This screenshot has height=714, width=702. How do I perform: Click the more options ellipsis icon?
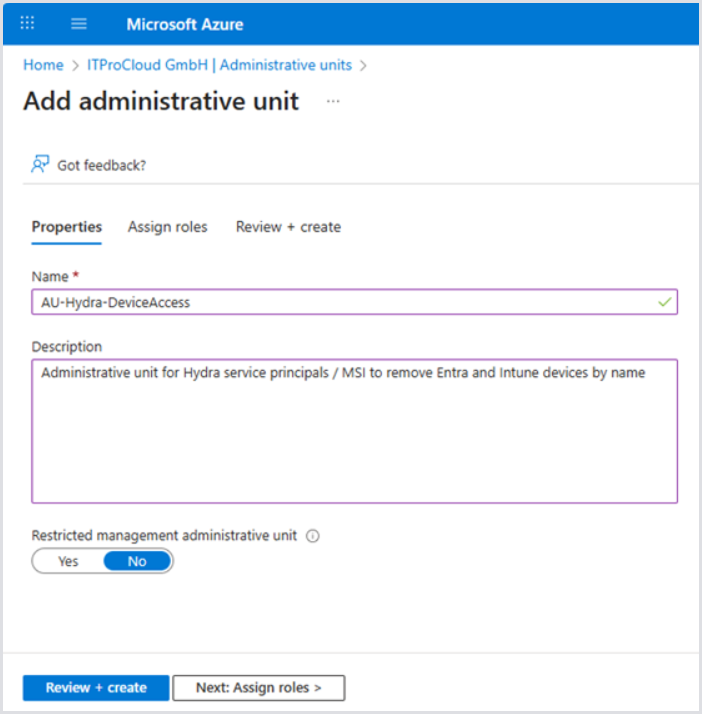click(x=333, y=101)
